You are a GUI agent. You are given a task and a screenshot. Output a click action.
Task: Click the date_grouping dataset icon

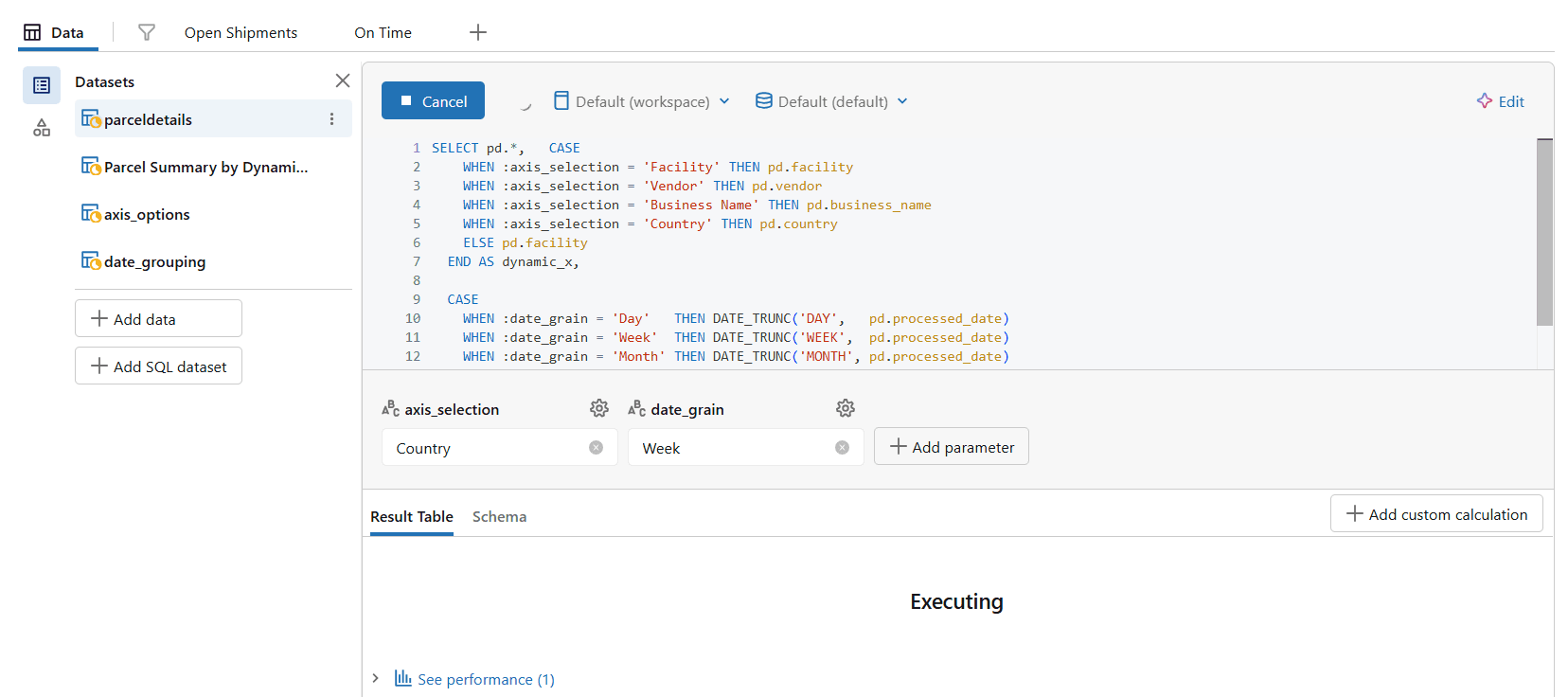click(x=91, y=260)
